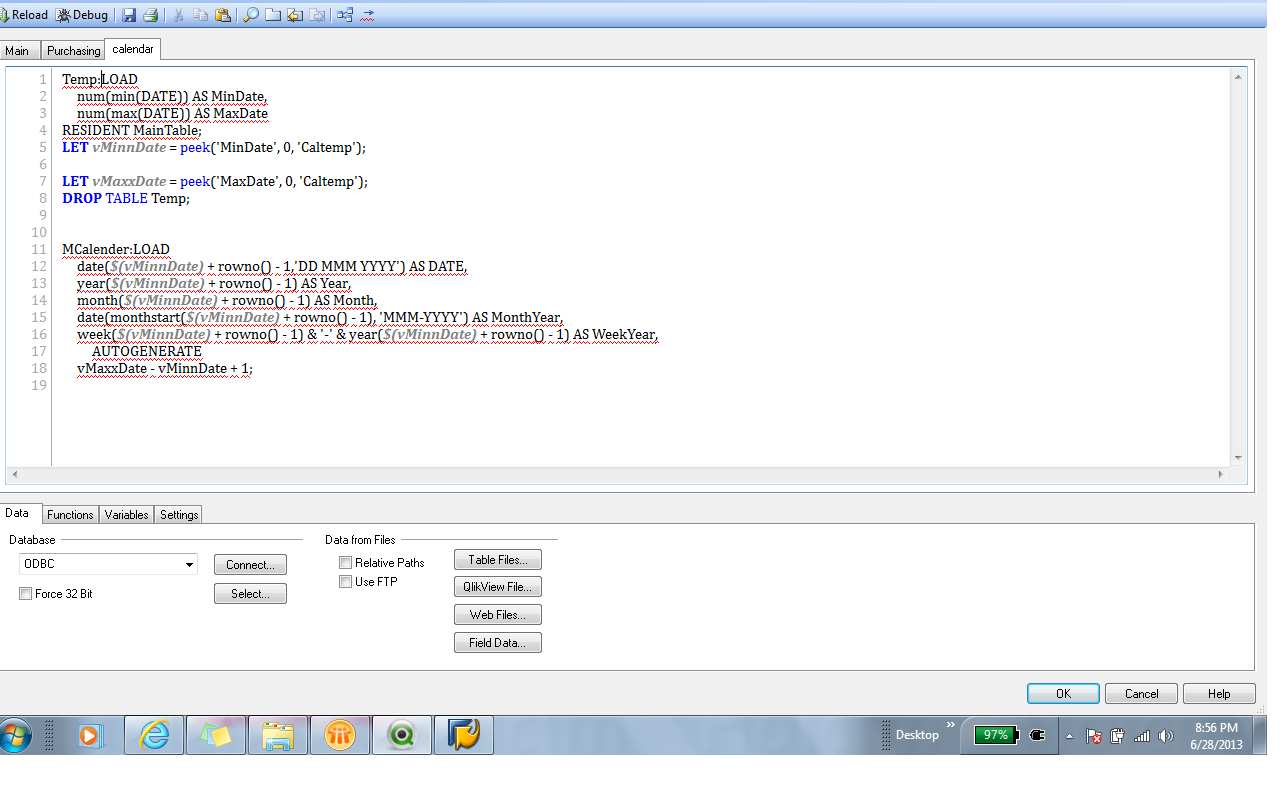This screenshot has height=800, width=1280.
Task: Click the 'DROP TABLE Temp;' line
Action: [x=126, y=198]
